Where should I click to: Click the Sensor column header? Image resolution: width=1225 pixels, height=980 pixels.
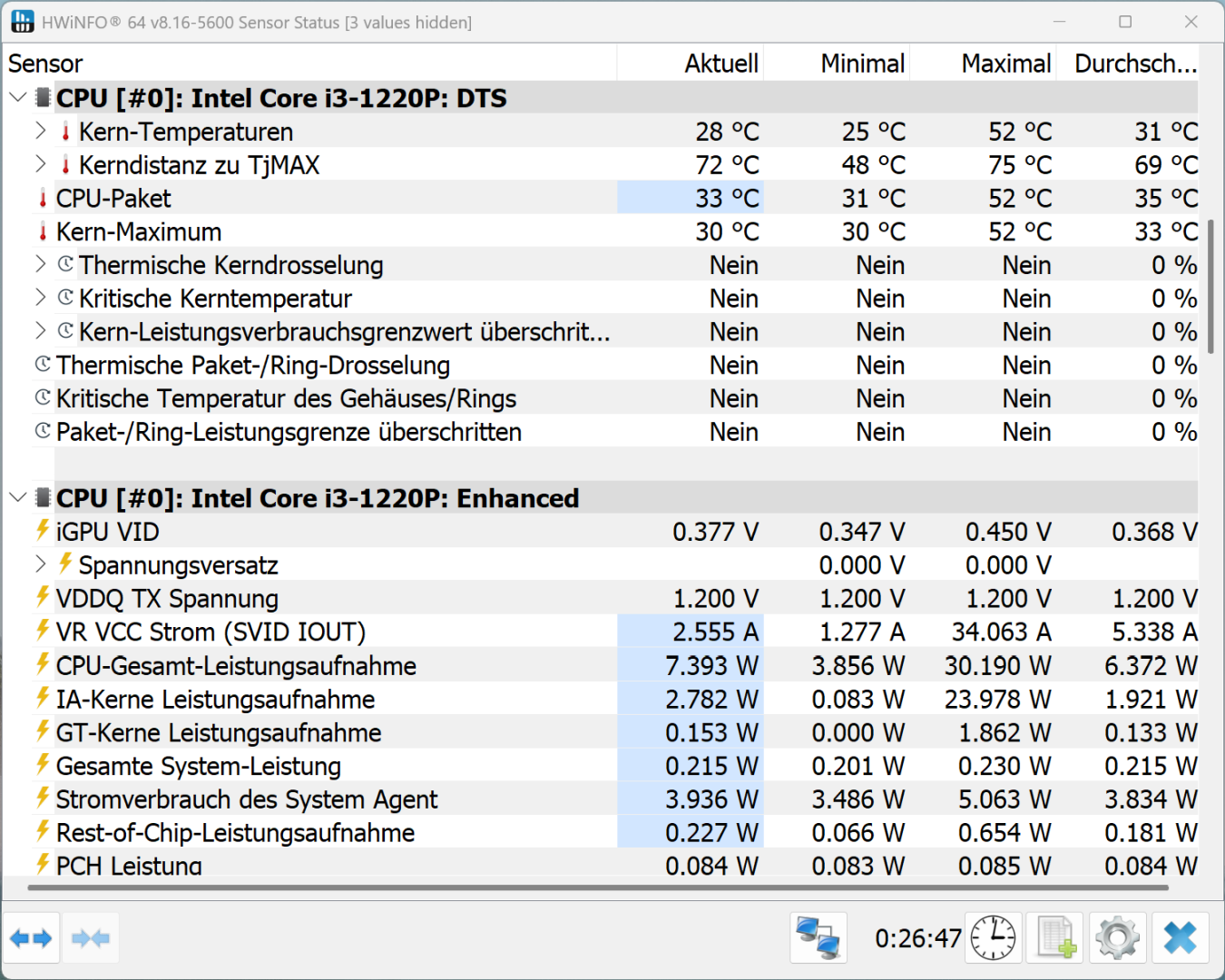[x=309, y=64]
